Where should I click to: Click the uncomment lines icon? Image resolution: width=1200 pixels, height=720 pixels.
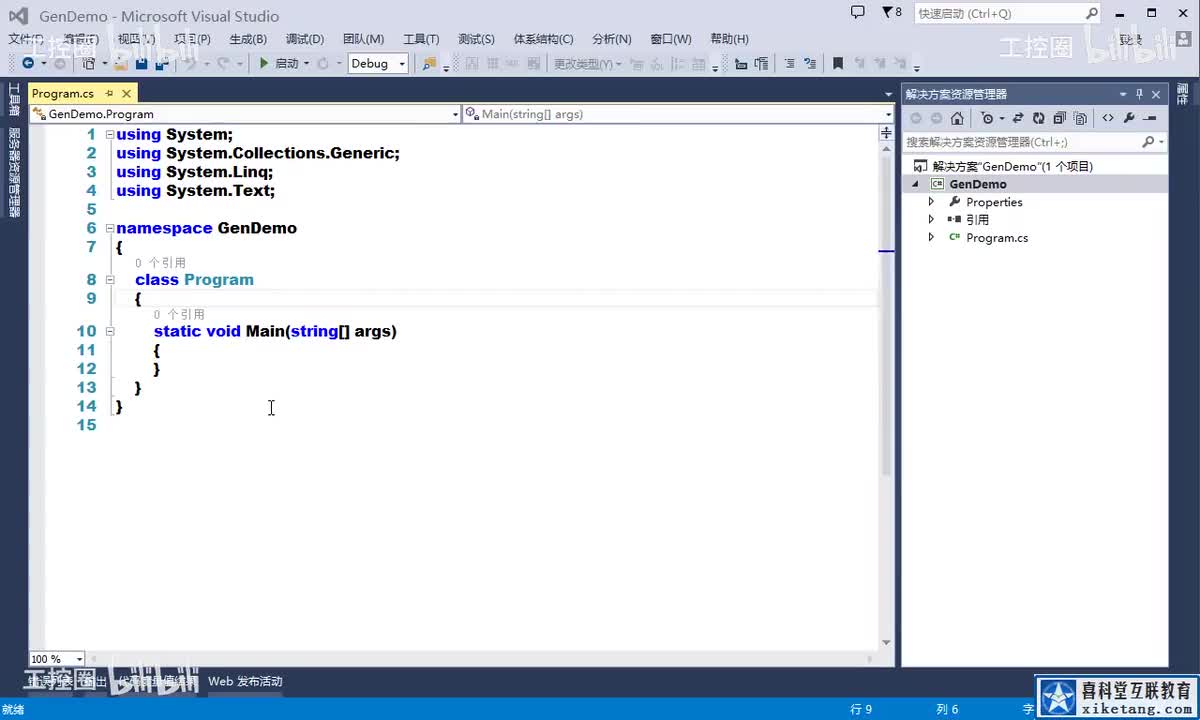pos(811,63)
